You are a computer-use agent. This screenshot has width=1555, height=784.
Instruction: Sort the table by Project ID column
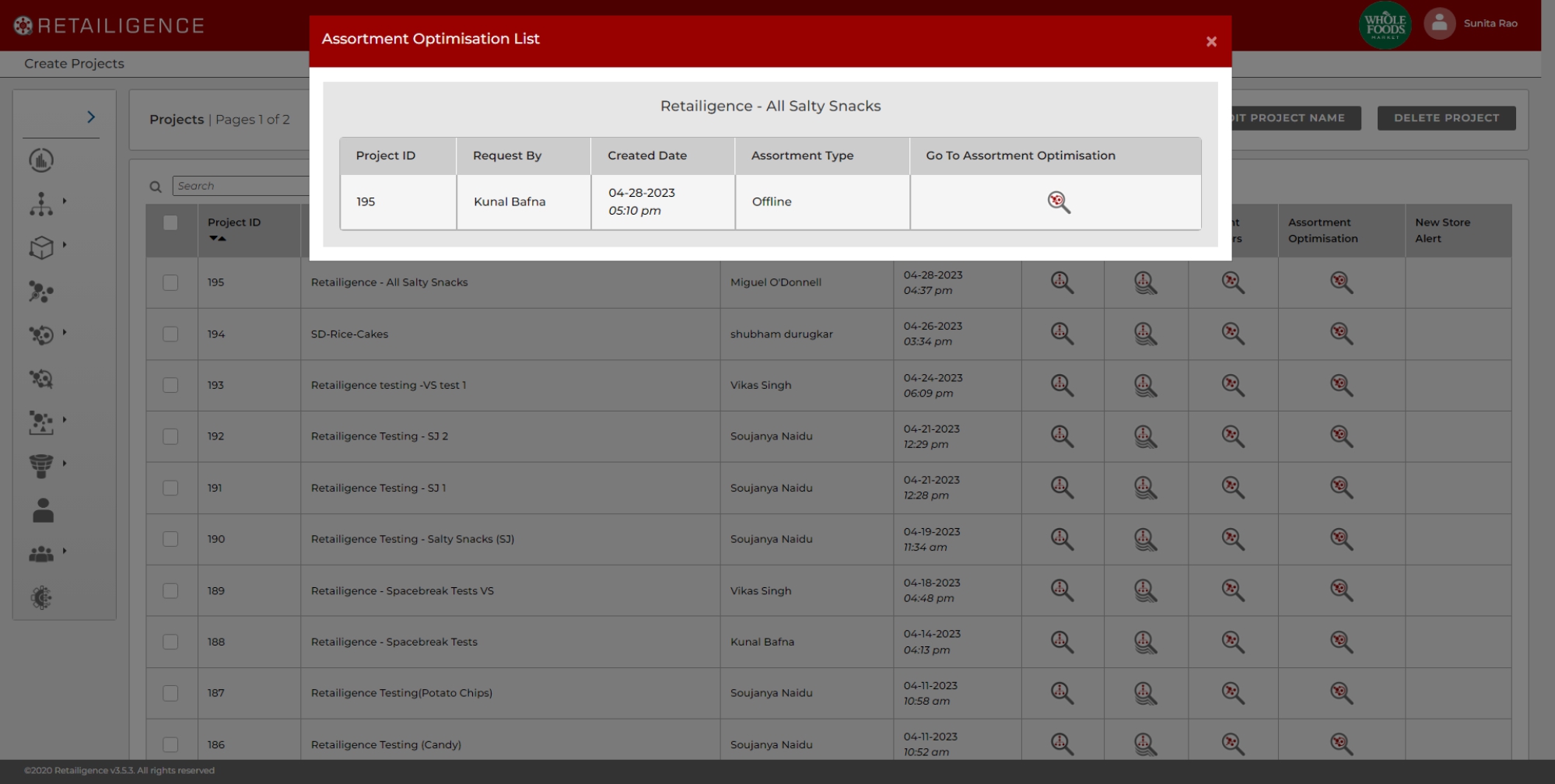click(218, 239)
